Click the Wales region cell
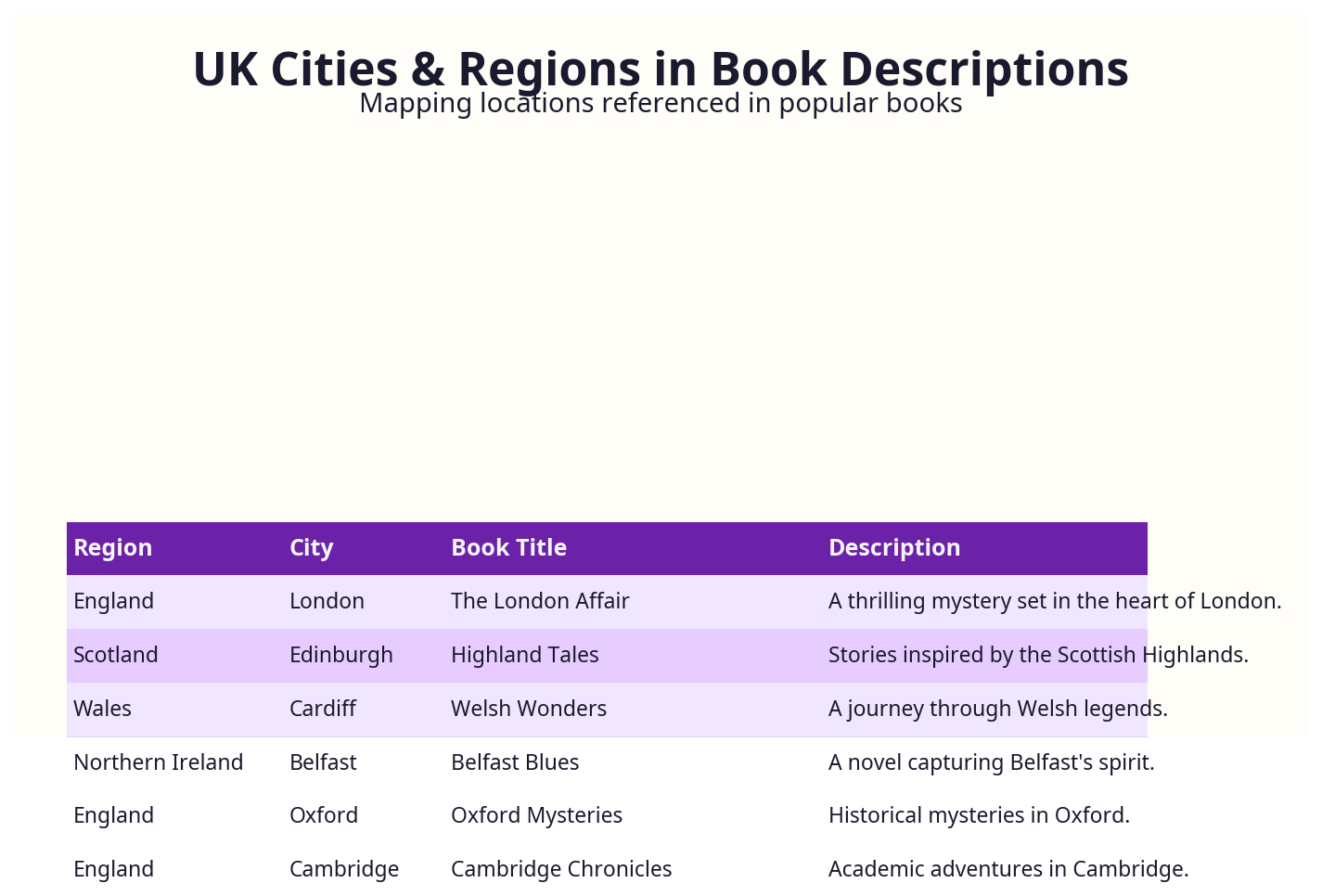The width and height of the screenshot is (1322, 896). click(x=102, y=709)
